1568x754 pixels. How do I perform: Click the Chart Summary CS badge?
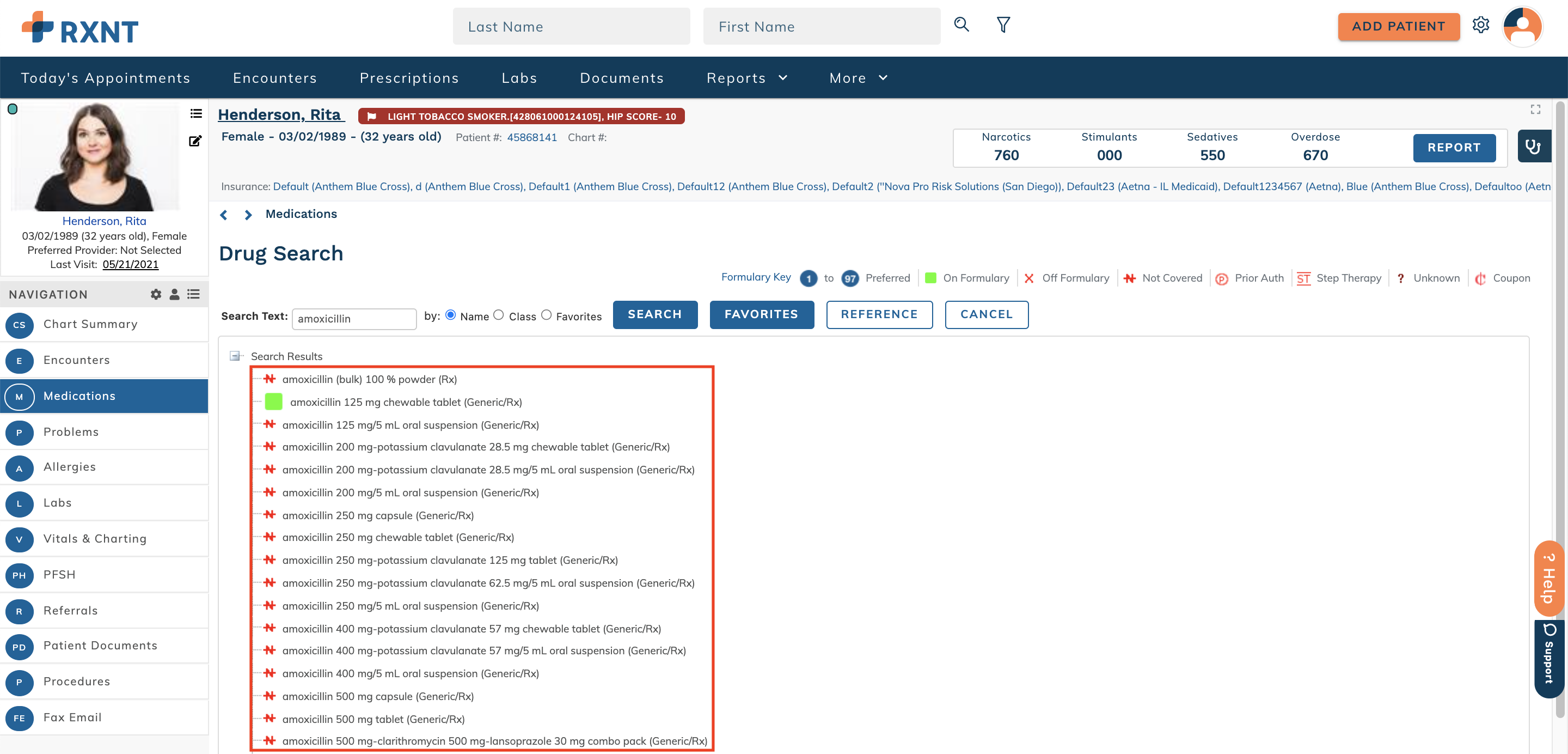click(x=20, y=325)
